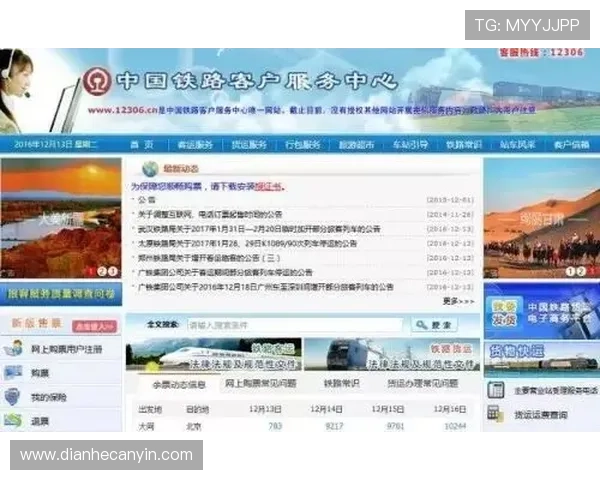Click the 出发地 column header
The image size is (600, 480).
150,410
